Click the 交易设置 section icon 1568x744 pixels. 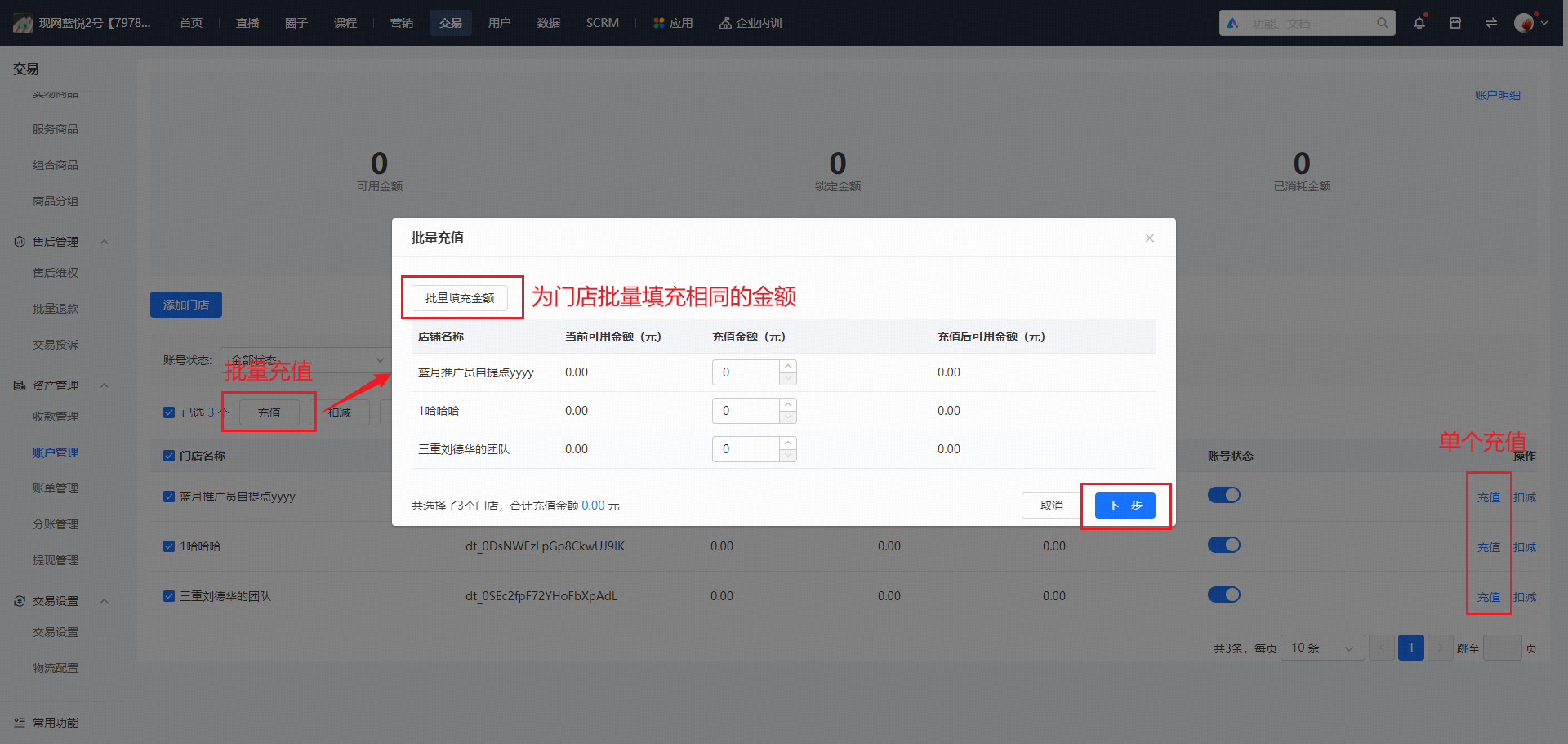pos(20,601)
